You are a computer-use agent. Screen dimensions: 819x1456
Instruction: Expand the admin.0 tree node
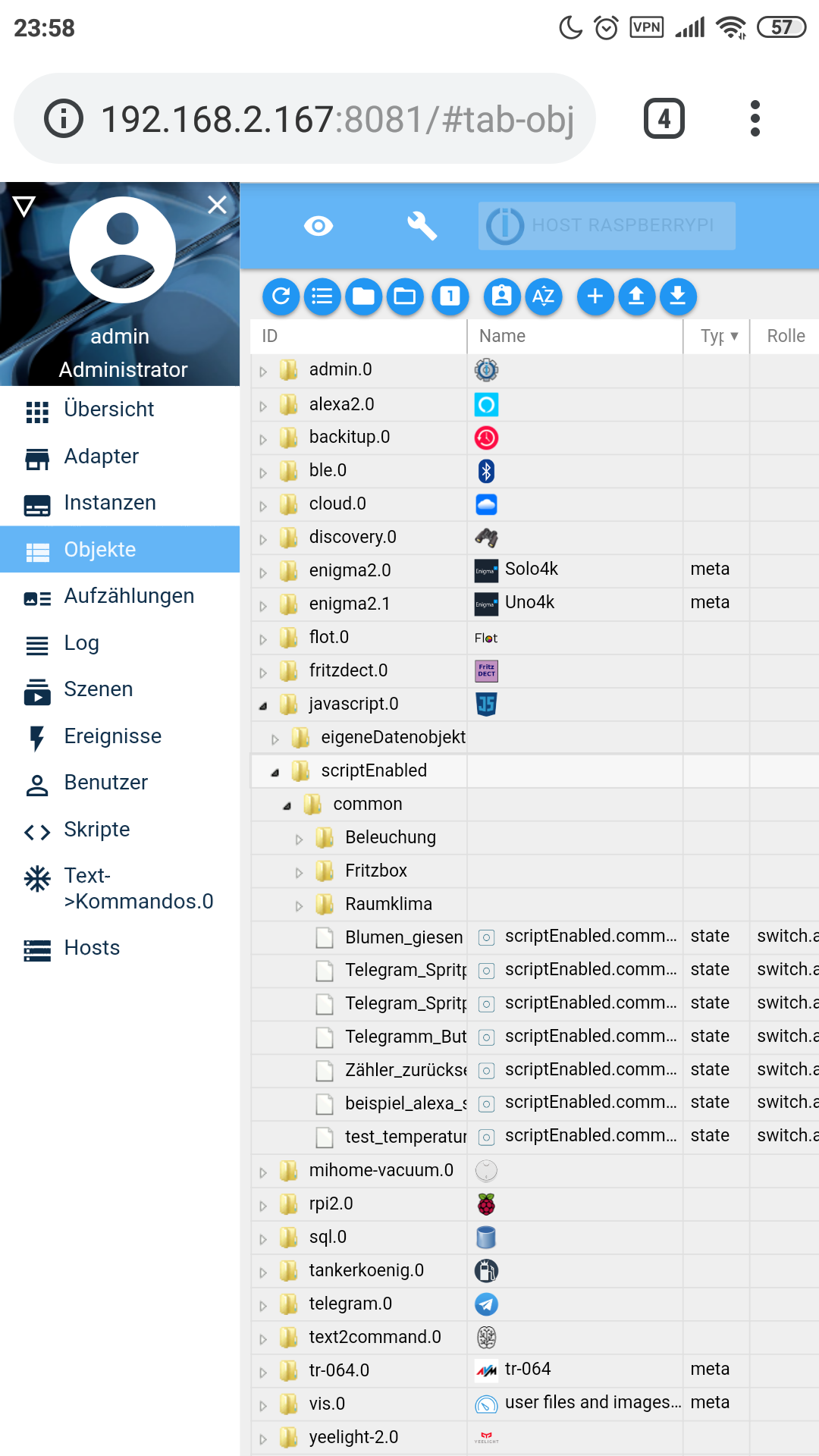(263, 372)
